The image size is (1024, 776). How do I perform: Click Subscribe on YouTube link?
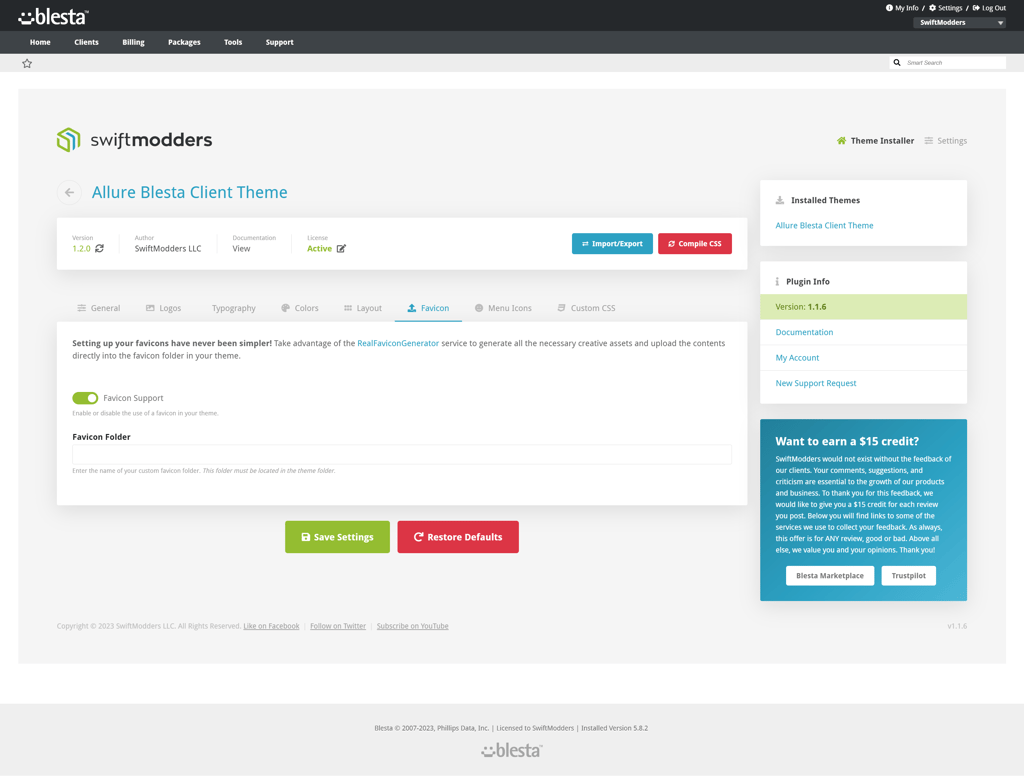[412, 626]
